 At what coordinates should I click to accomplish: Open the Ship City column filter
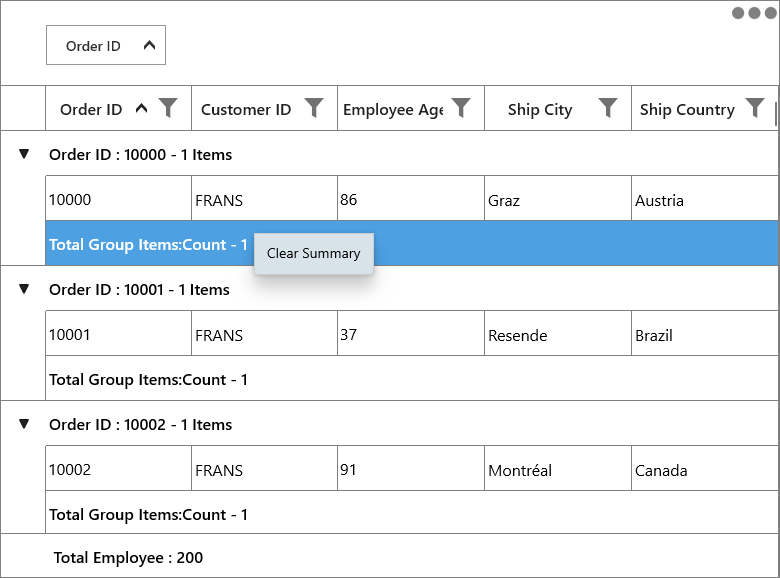click(x=608, y=107)
